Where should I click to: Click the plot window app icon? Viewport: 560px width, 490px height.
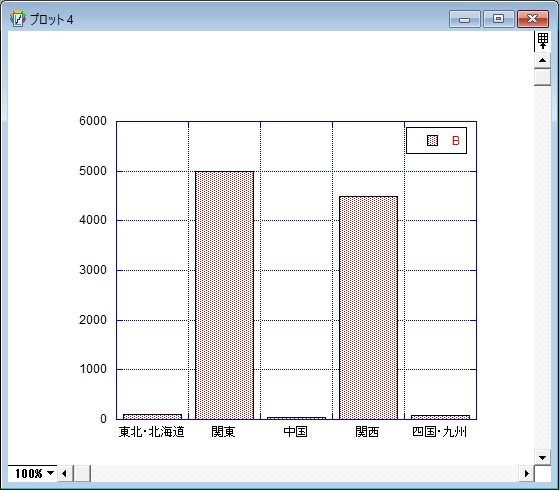18,19
